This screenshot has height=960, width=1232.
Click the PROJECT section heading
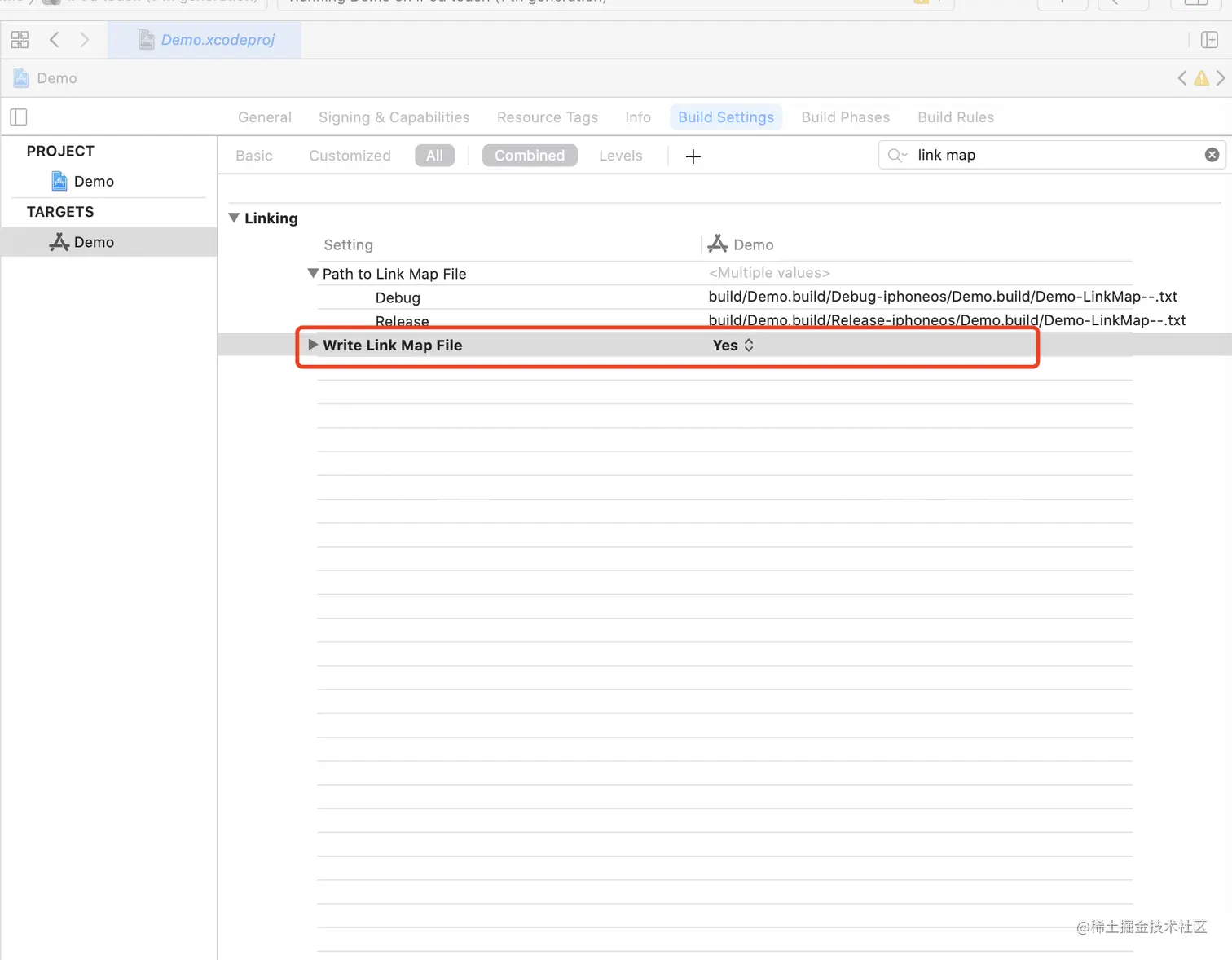(x=60, y=151)
